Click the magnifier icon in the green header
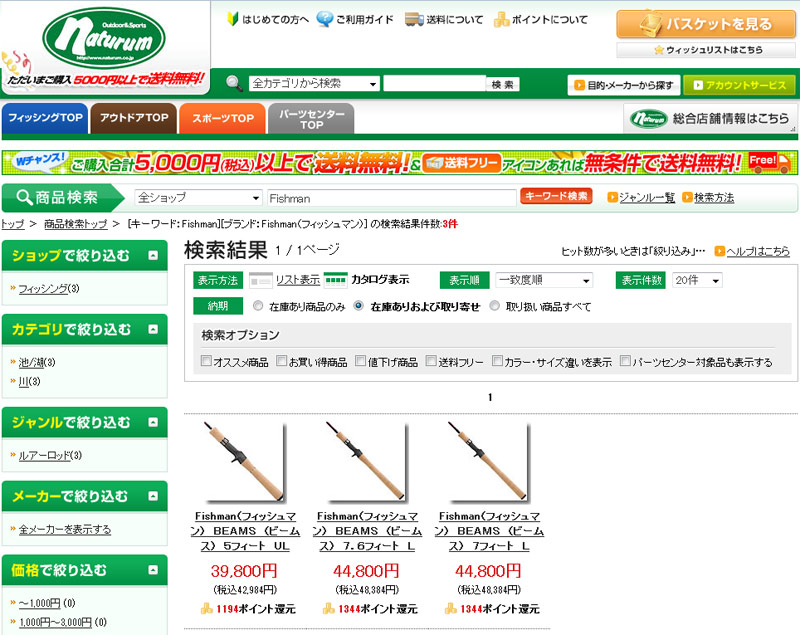The height and width of the screenshot is (635, 800). [234, 83]
